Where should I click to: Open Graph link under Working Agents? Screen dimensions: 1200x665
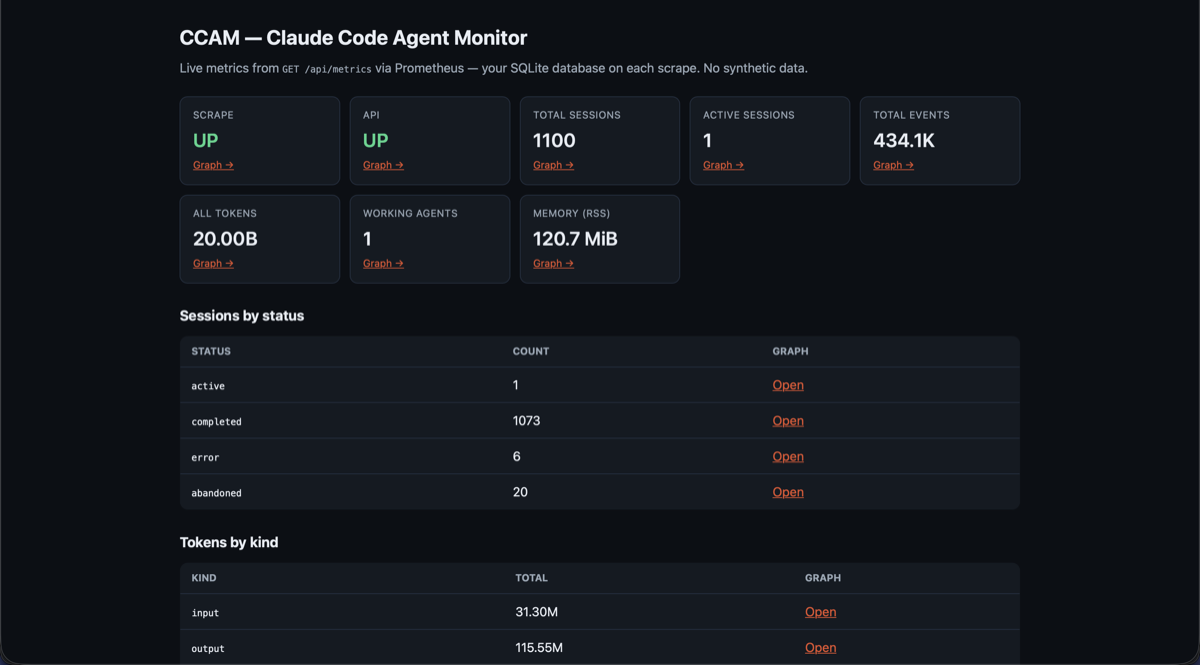(x=383, y=263)
